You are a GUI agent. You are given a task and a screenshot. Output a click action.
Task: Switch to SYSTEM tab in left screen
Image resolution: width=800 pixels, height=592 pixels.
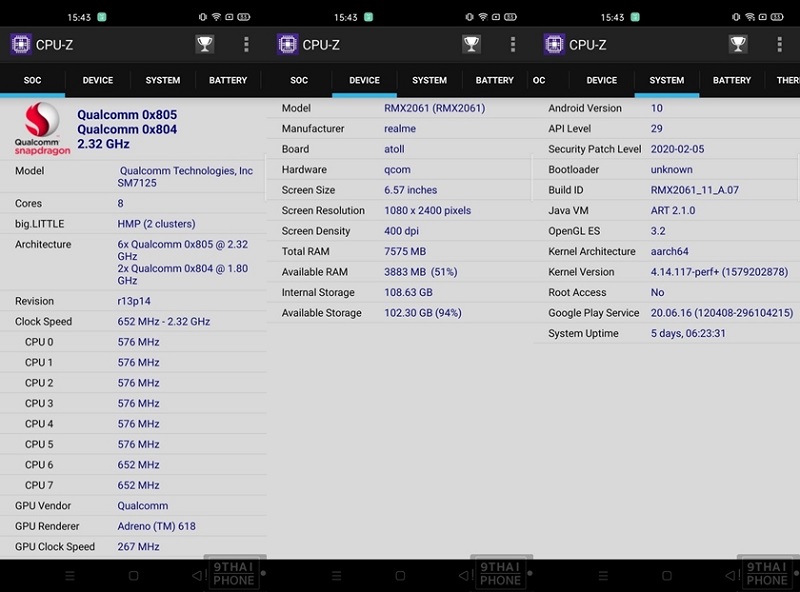163,80
